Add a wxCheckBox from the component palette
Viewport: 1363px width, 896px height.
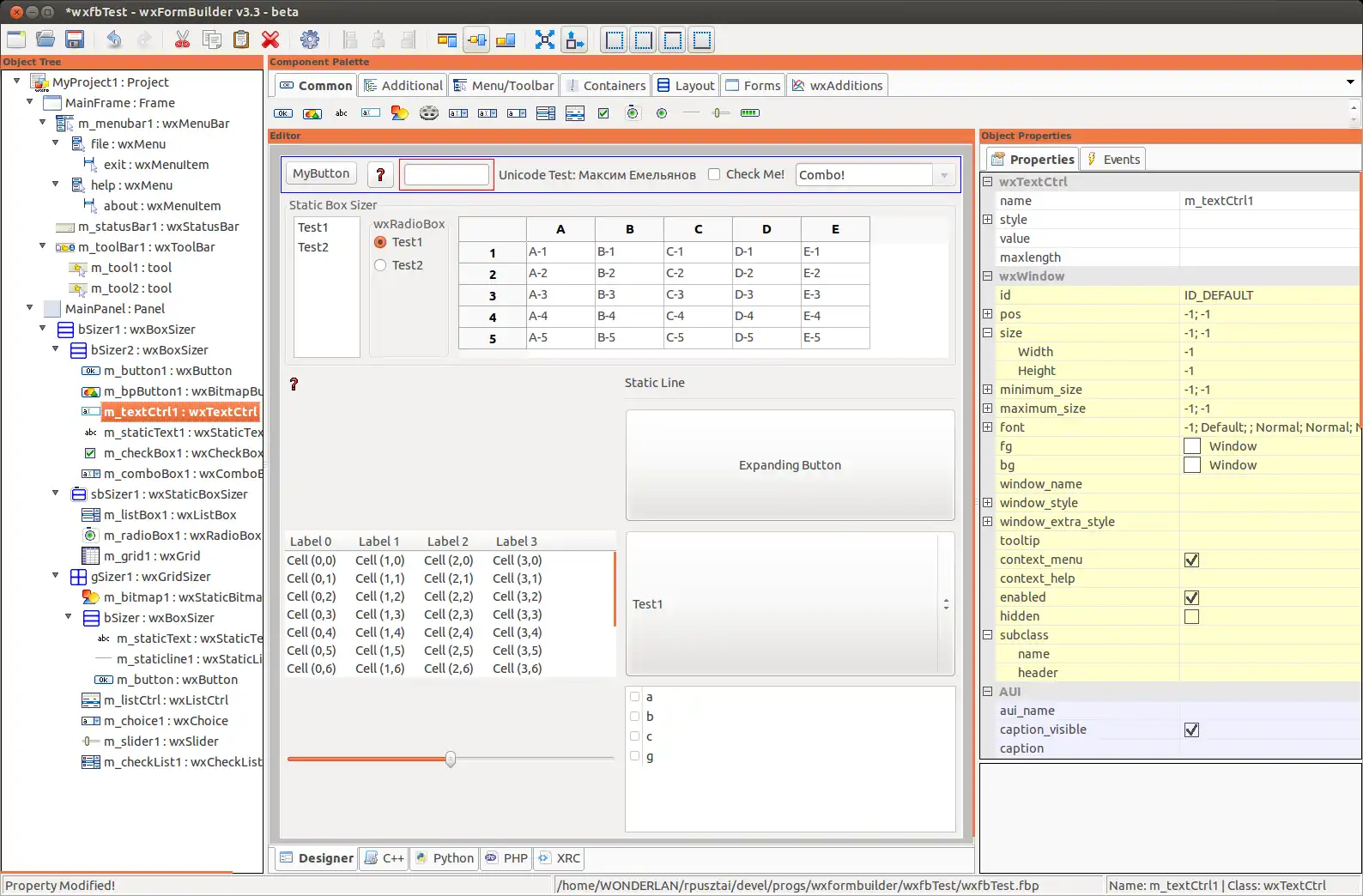point(603,113)
